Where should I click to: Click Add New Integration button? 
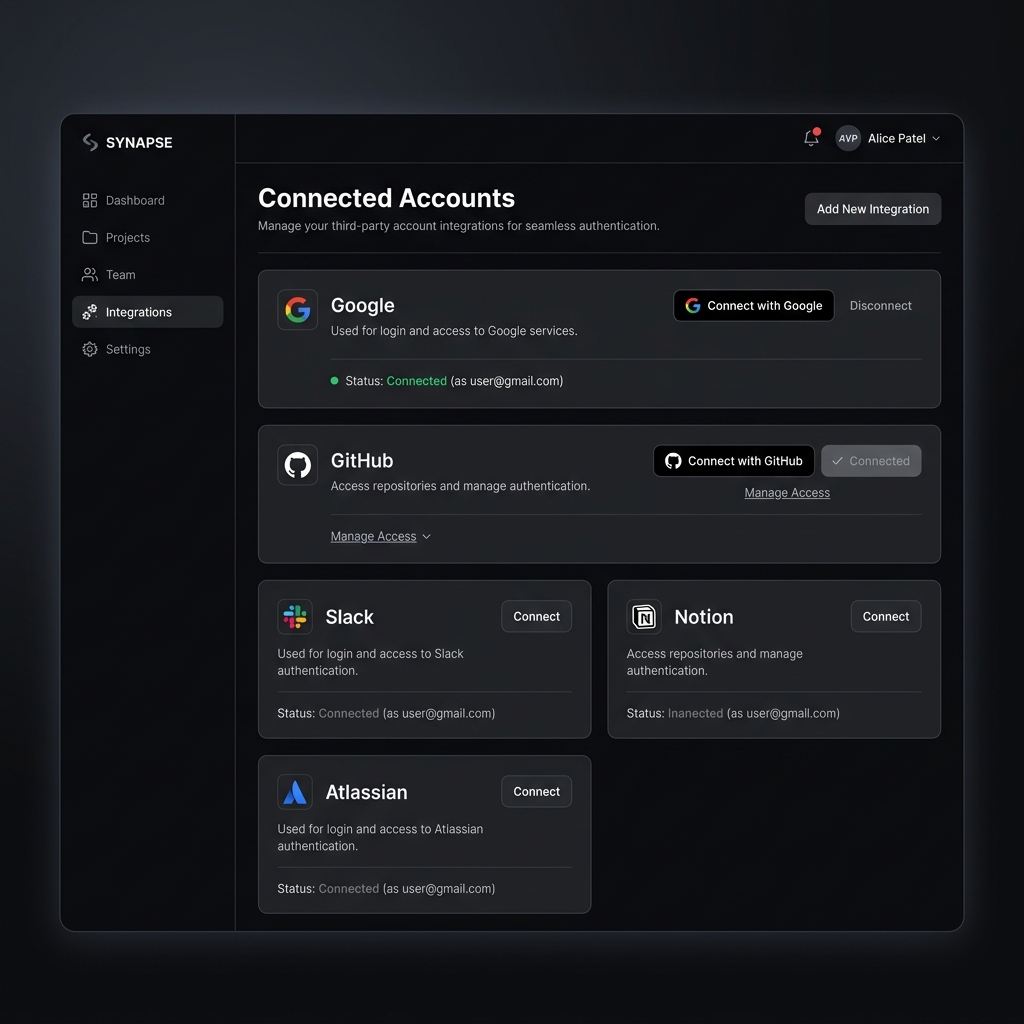pyautogui.click(x=872, y=209)
